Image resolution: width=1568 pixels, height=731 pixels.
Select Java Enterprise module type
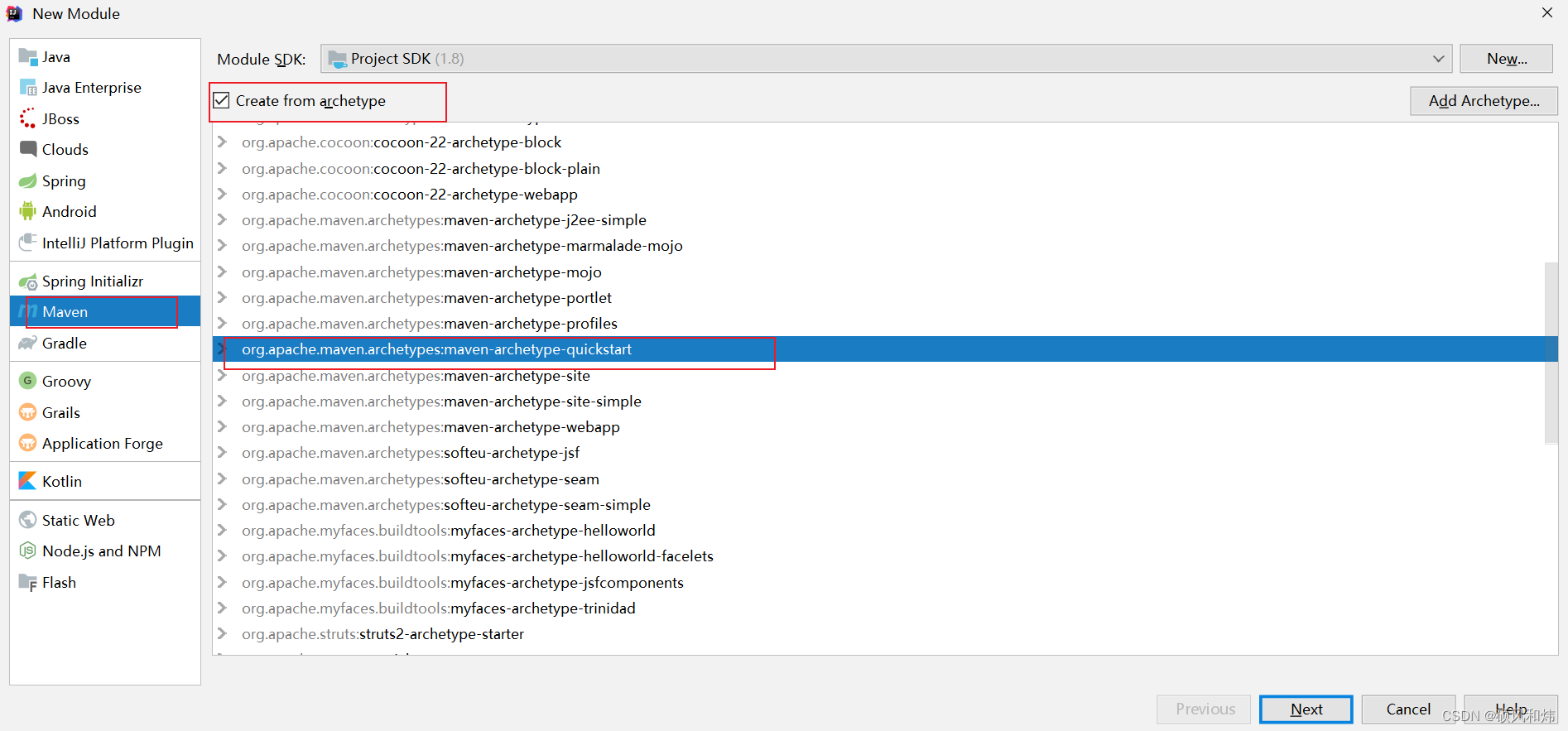(105, 88)
